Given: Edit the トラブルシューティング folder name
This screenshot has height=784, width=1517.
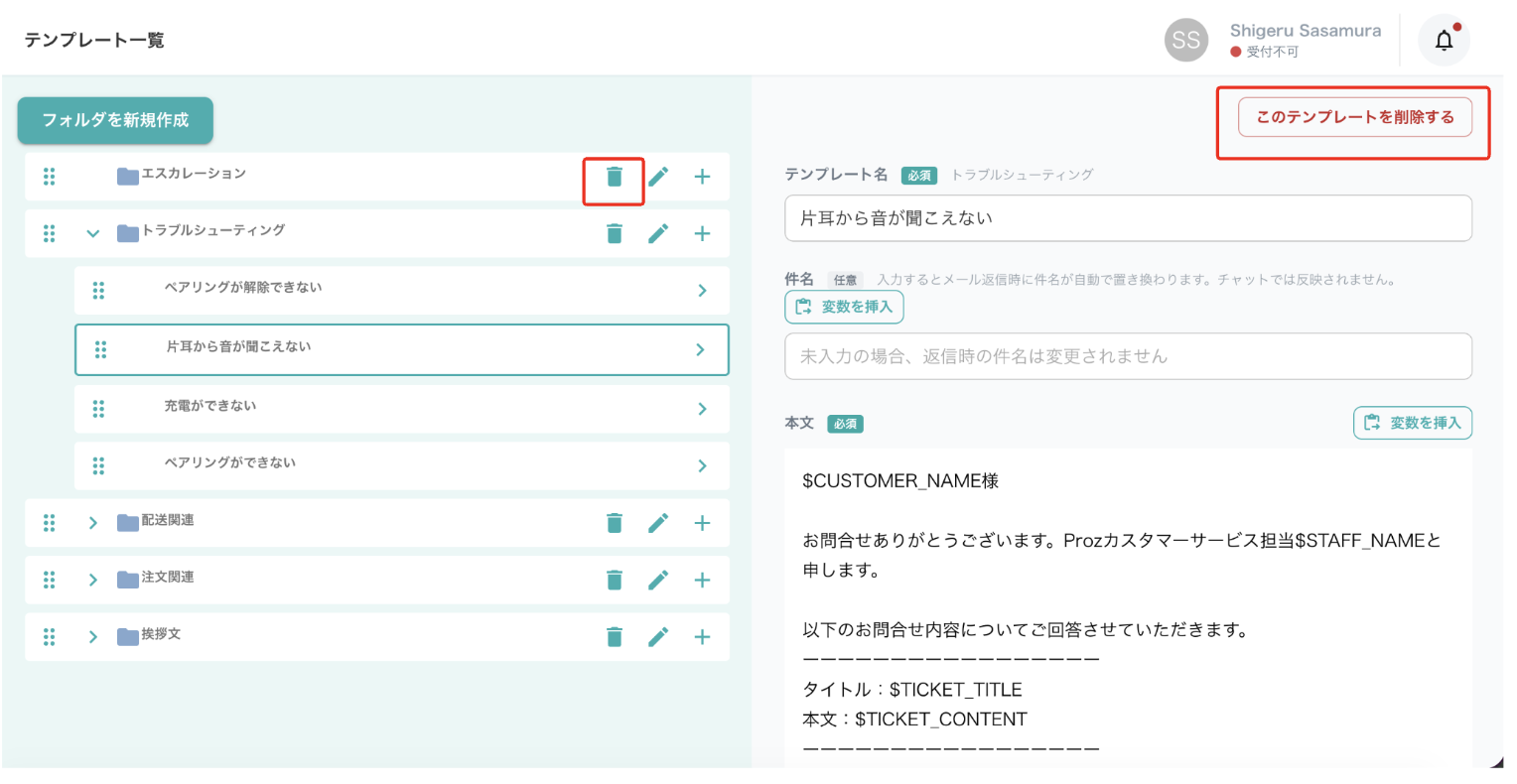Looking at the screenshot, I should pos(658,233).
